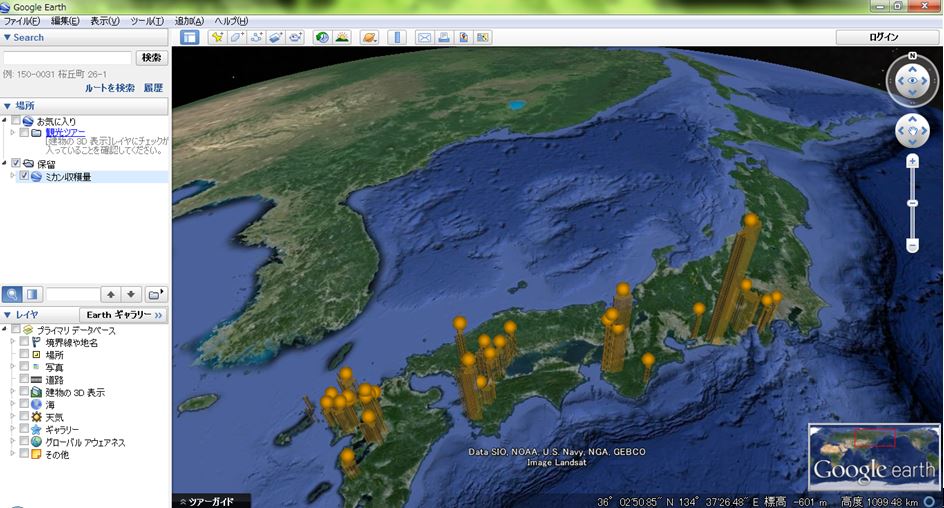Click the Print icon in toolbar
Screen dimensions: 944x508
click(444, 37)
